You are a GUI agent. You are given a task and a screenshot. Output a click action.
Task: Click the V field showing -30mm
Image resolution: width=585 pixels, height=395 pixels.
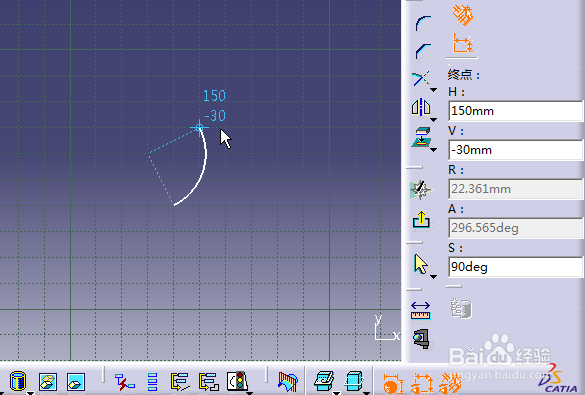pyautogui.click(x=515, y=150)
